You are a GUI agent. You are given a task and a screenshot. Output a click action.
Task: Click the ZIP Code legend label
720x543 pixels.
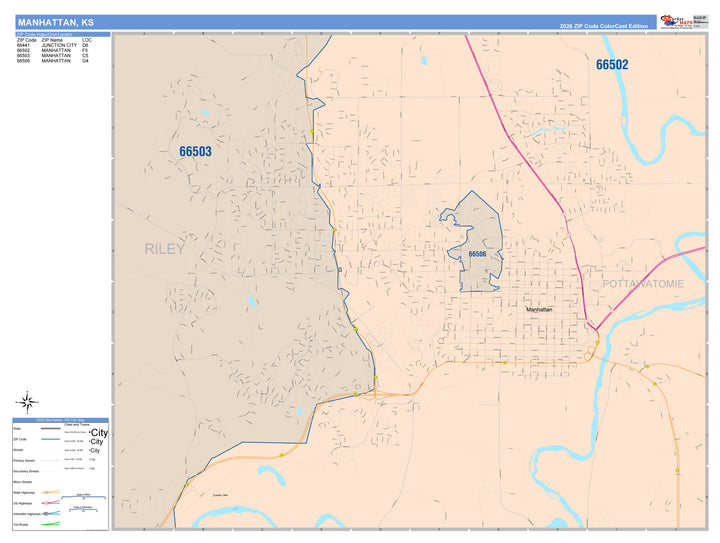[x=20, y=439]
